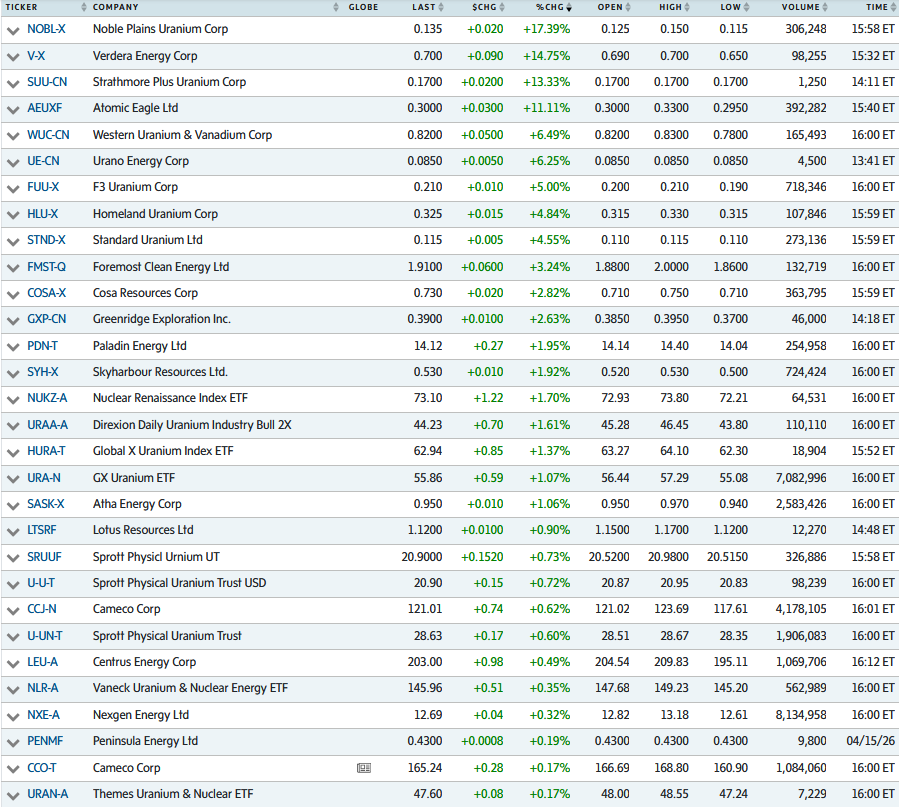Screen dimensions: 899x807
Task: Select company name Atomic Eagle Ltd
Action: [x=135, y=108]
